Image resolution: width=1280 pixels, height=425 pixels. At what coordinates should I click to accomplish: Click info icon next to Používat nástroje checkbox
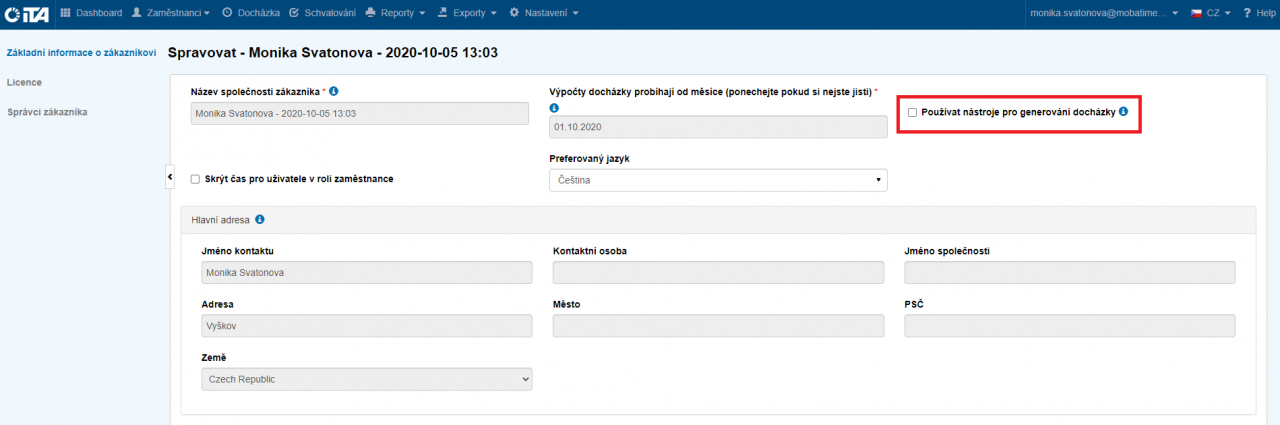[x=1123, y=112]
